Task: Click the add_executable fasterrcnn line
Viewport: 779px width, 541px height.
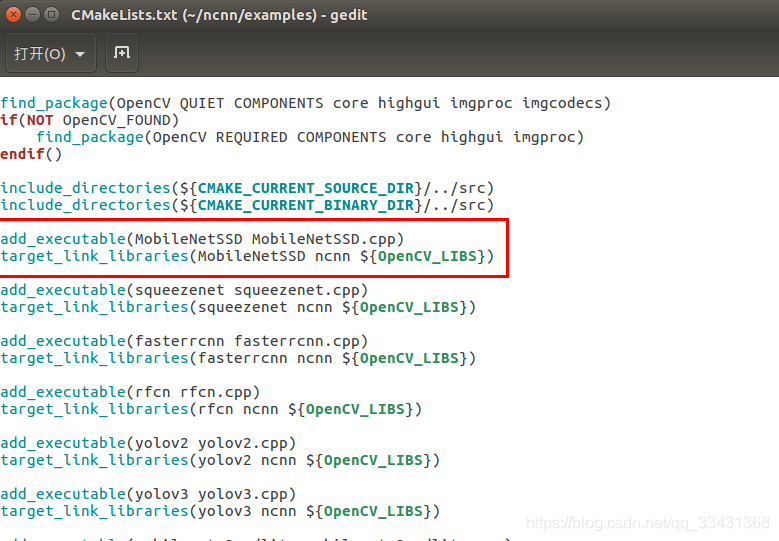Action: (x=184, y=341)
